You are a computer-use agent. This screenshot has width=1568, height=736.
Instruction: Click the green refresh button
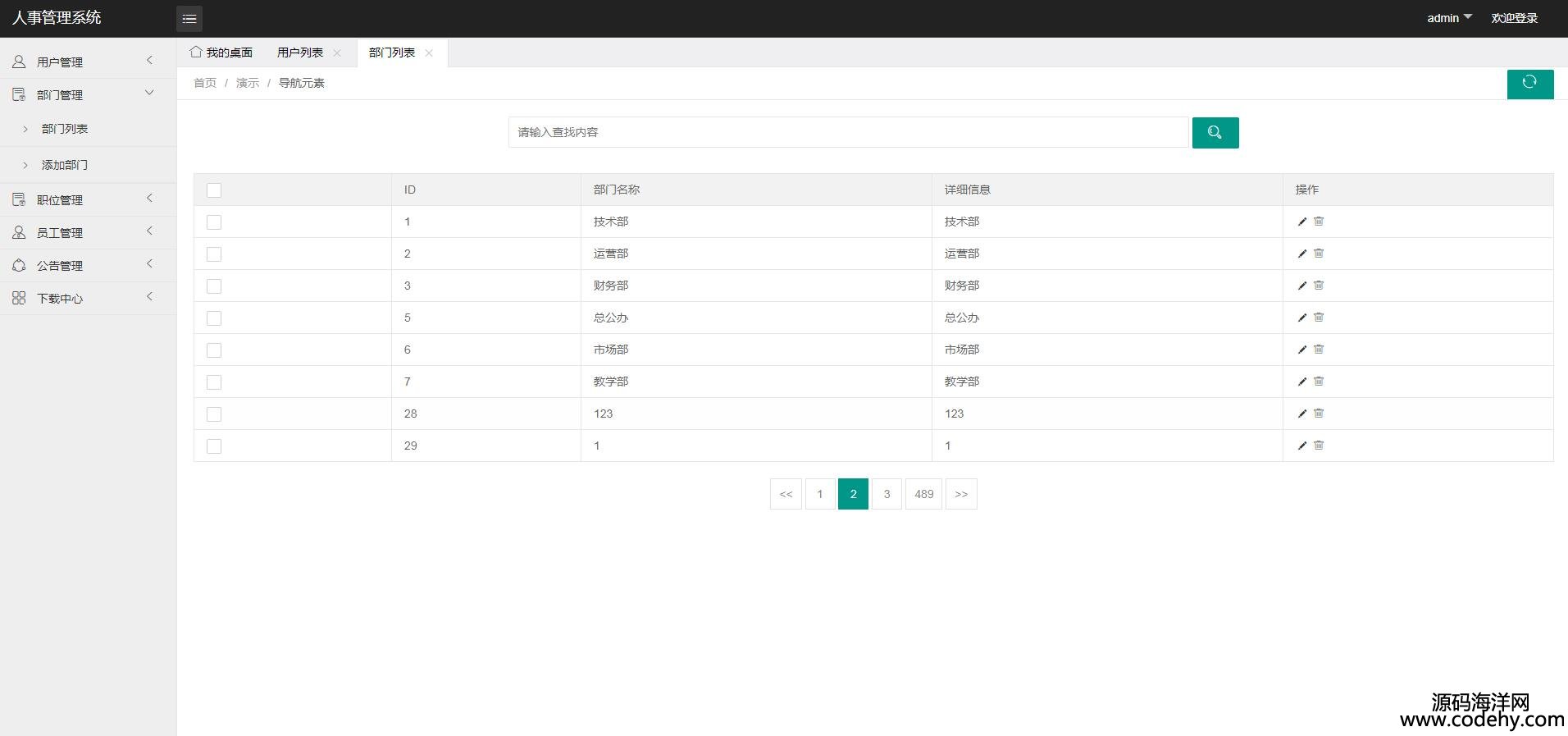(1529, 84)
